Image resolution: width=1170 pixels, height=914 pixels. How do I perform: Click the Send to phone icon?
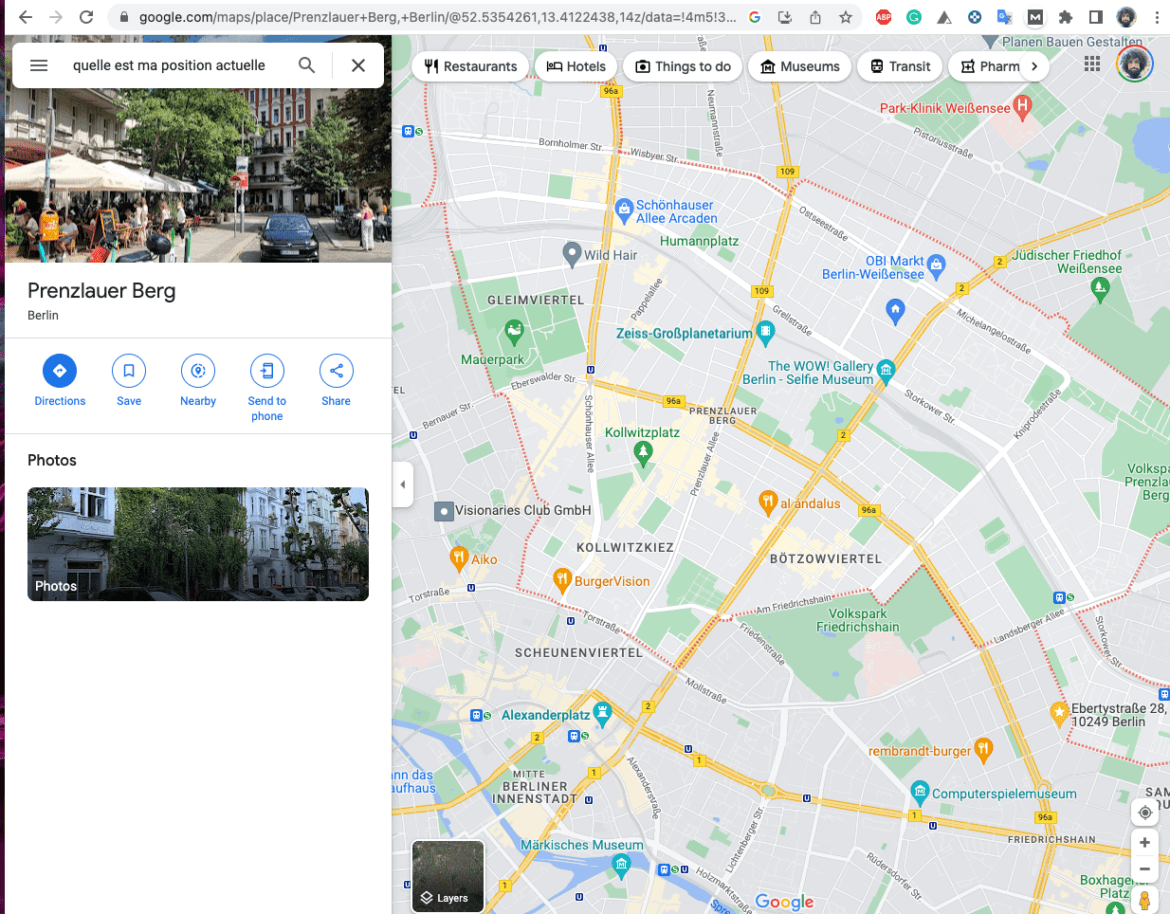266,371
